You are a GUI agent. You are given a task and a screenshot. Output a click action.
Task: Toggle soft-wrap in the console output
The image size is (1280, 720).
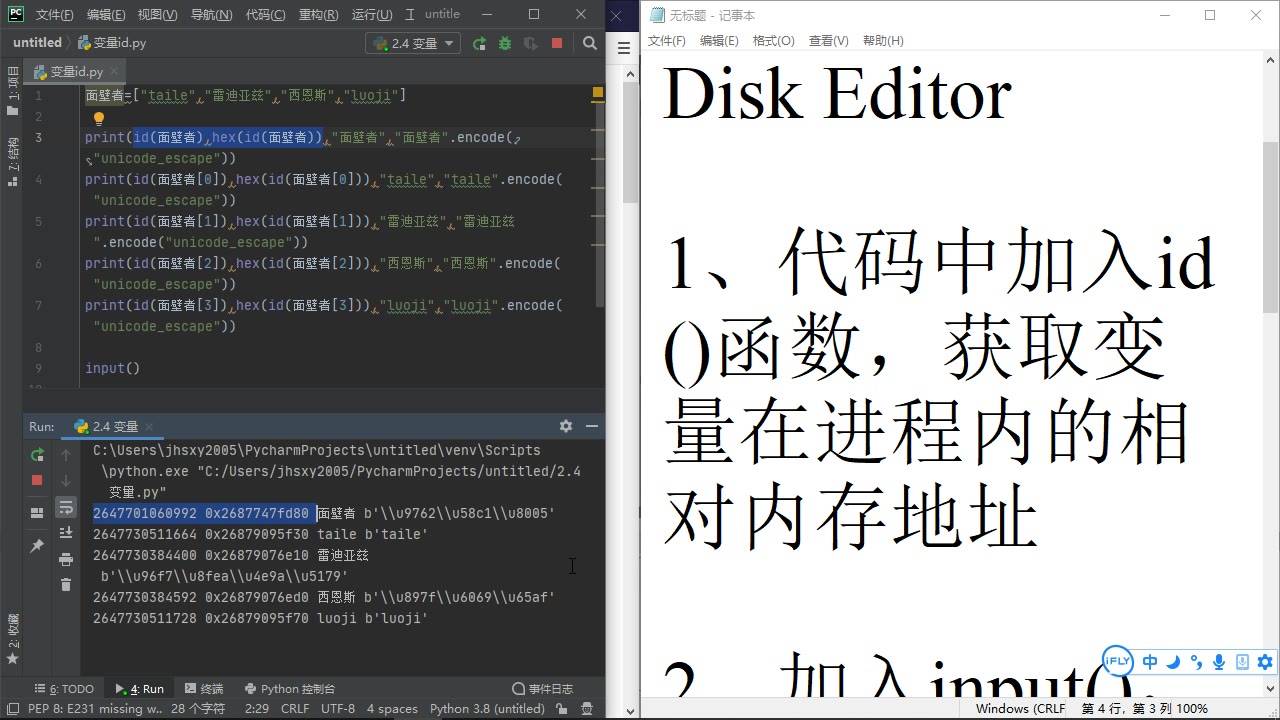pyautogui.click(x=66, y=506)
